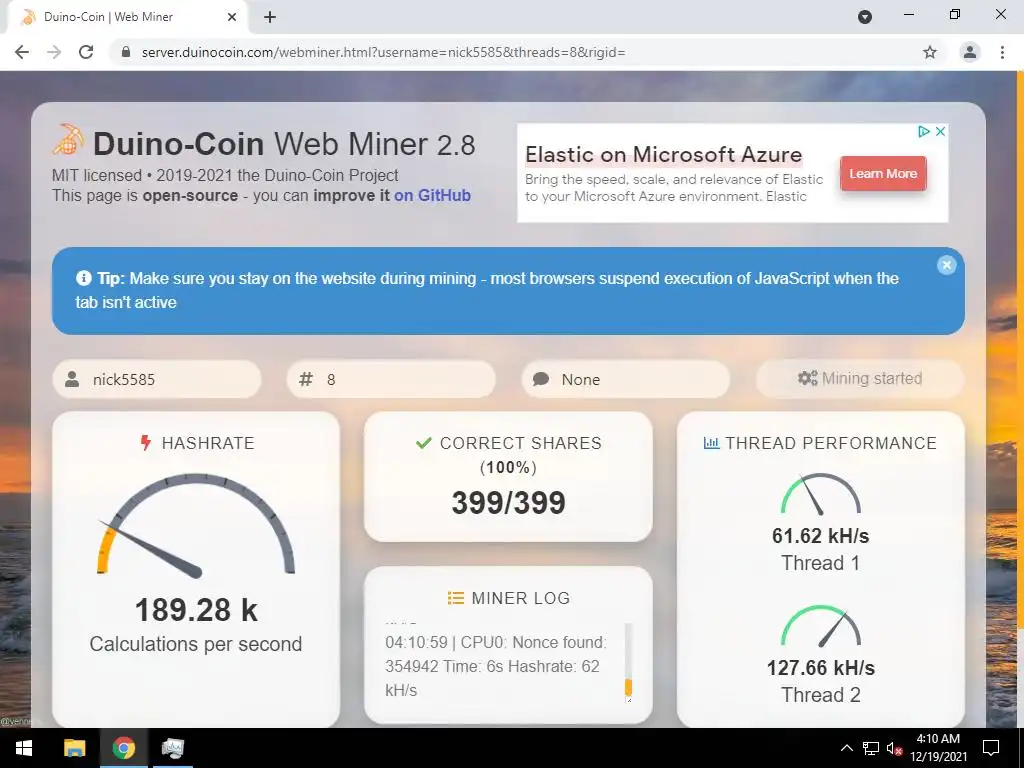The image size is (1024, 768).
Task: Open the Chrome three-dot menu
Action: point(1002,52)
